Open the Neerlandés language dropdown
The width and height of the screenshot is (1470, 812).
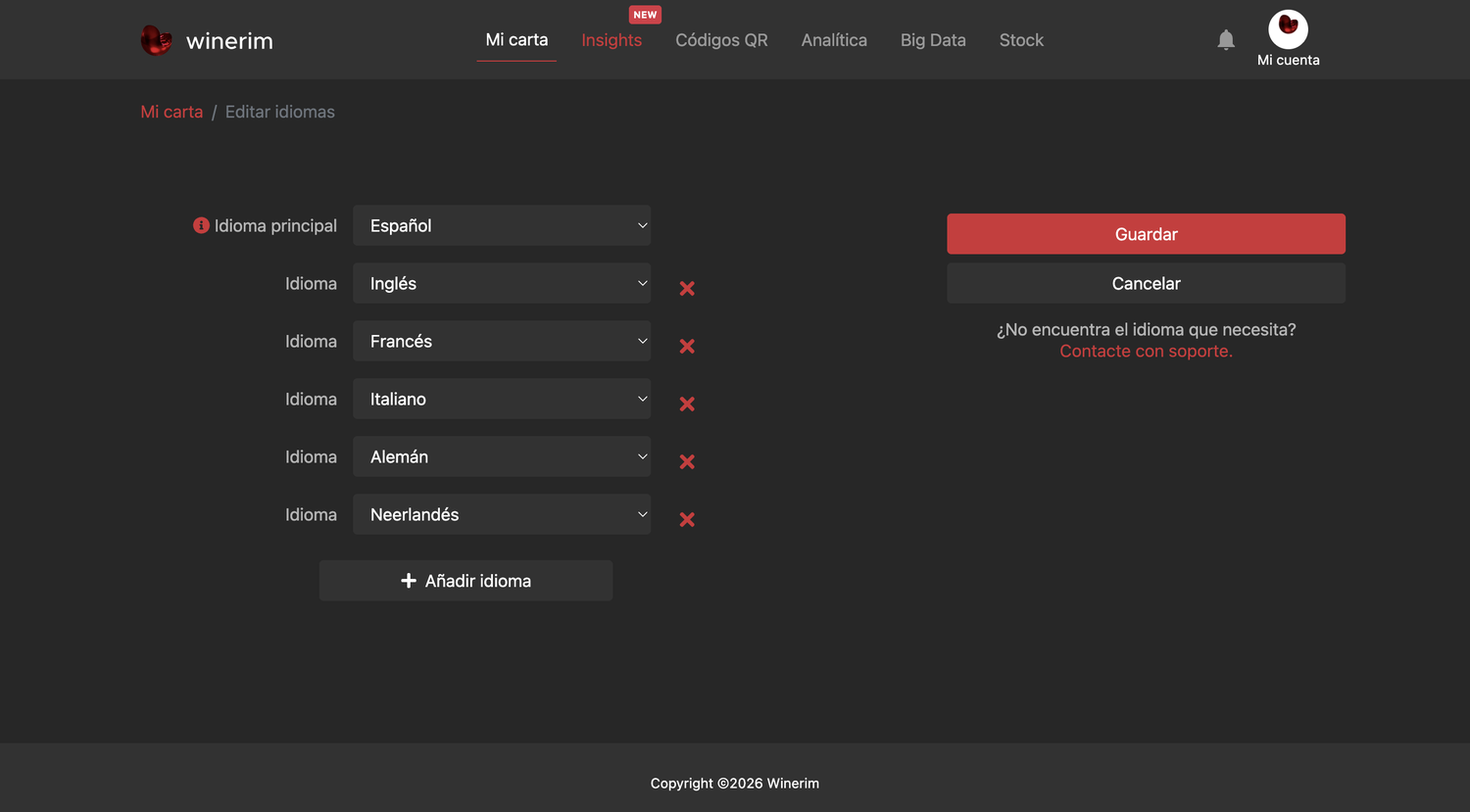[x=502, y=514]
